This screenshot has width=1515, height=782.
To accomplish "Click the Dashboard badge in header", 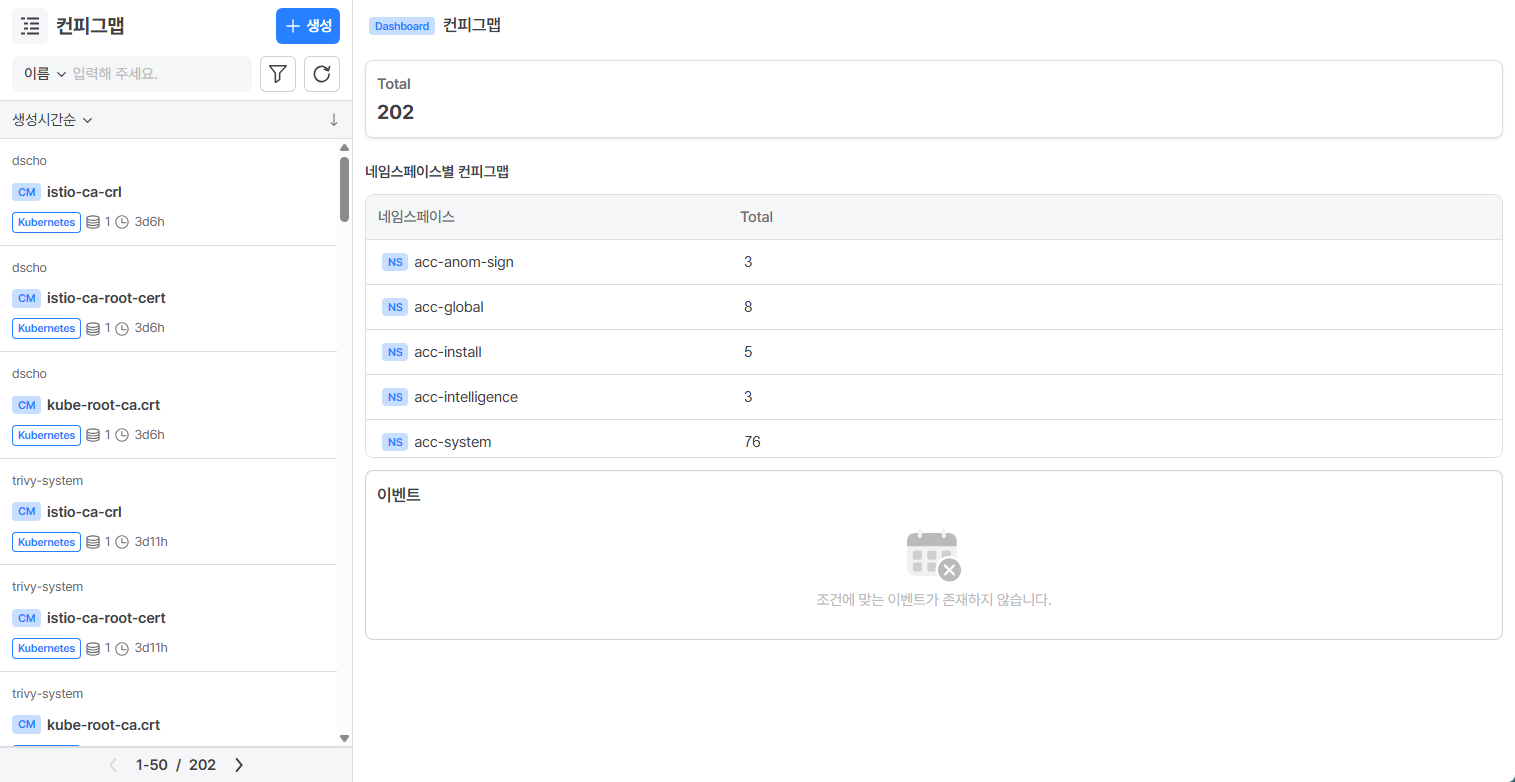I will pos(402,26).
